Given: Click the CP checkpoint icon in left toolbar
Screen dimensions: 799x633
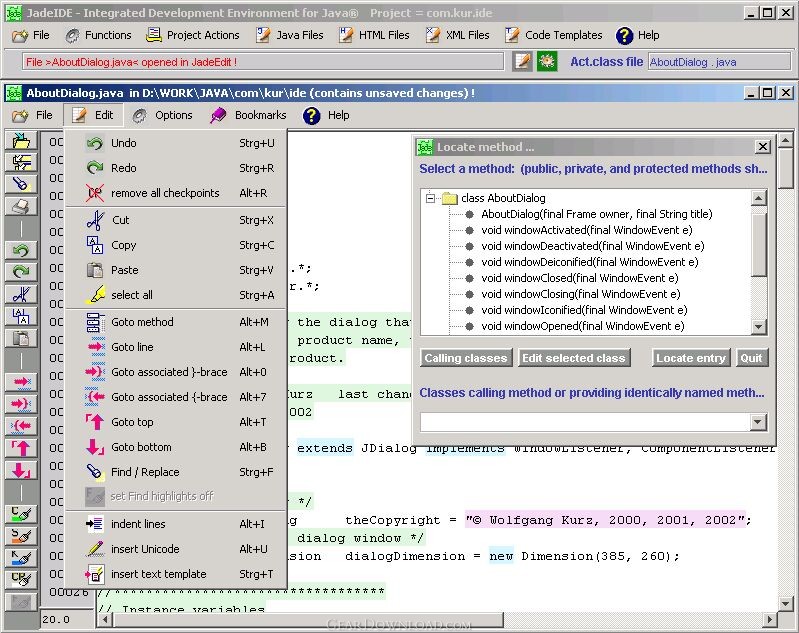Looking at the screenshot, I should pyautogui.click(x=21, y=579).
